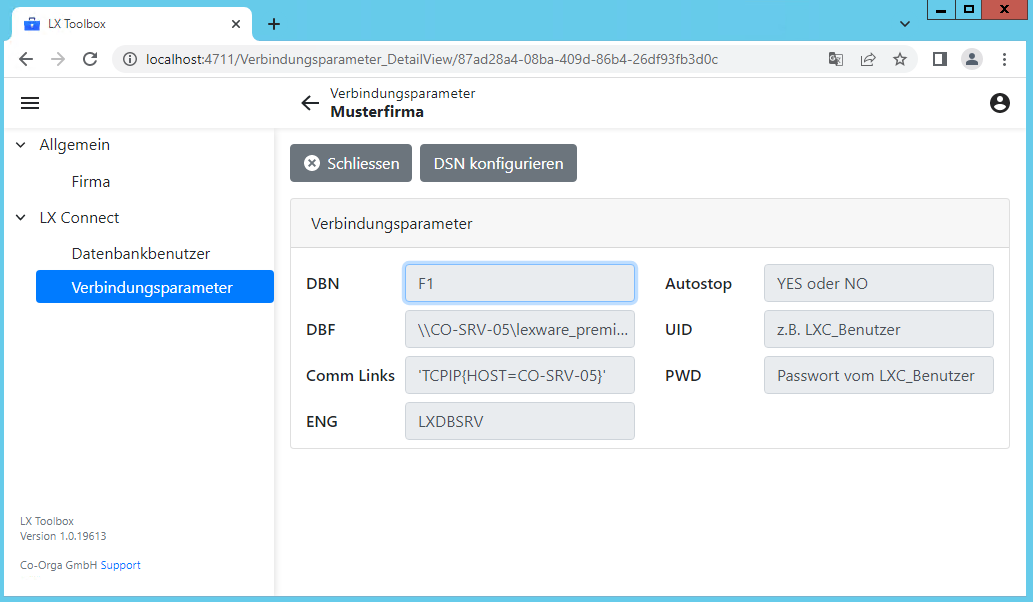Click the share page icon in the address bar
1033x602 pixels.
(868, 59)
